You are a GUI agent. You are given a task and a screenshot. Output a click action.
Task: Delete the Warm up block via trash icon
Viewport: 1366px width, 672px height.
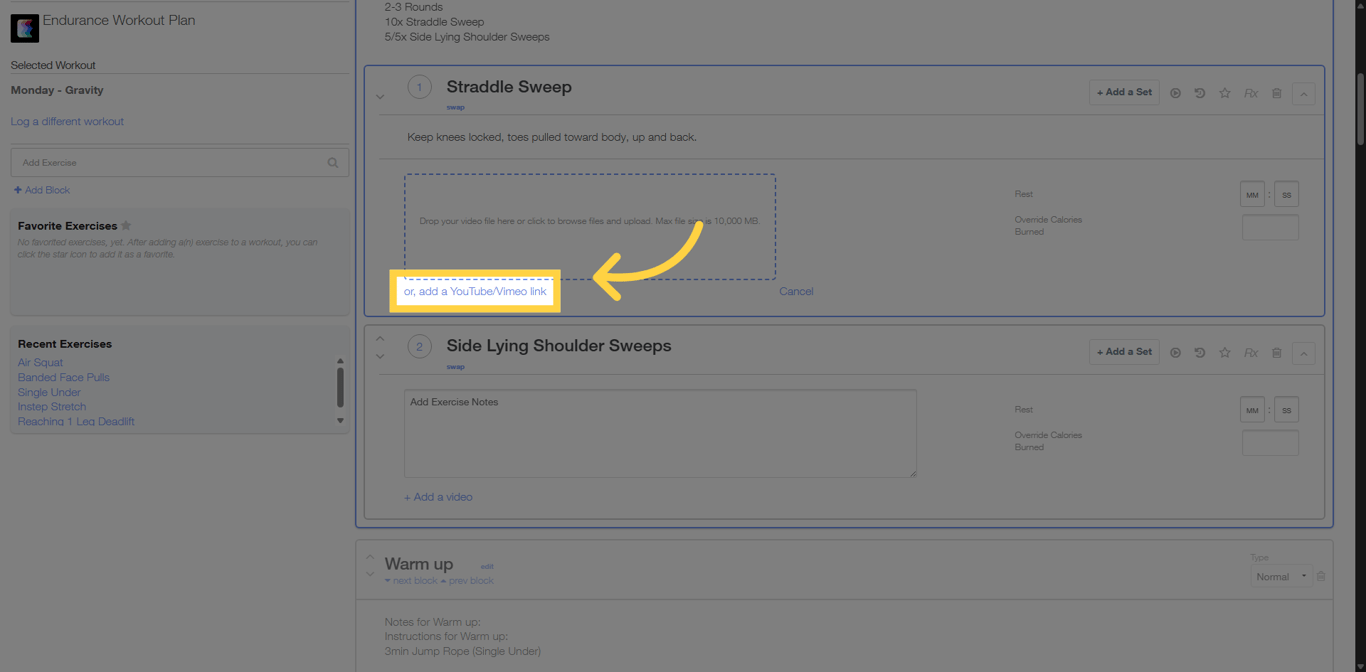(x=1321, y=577)
